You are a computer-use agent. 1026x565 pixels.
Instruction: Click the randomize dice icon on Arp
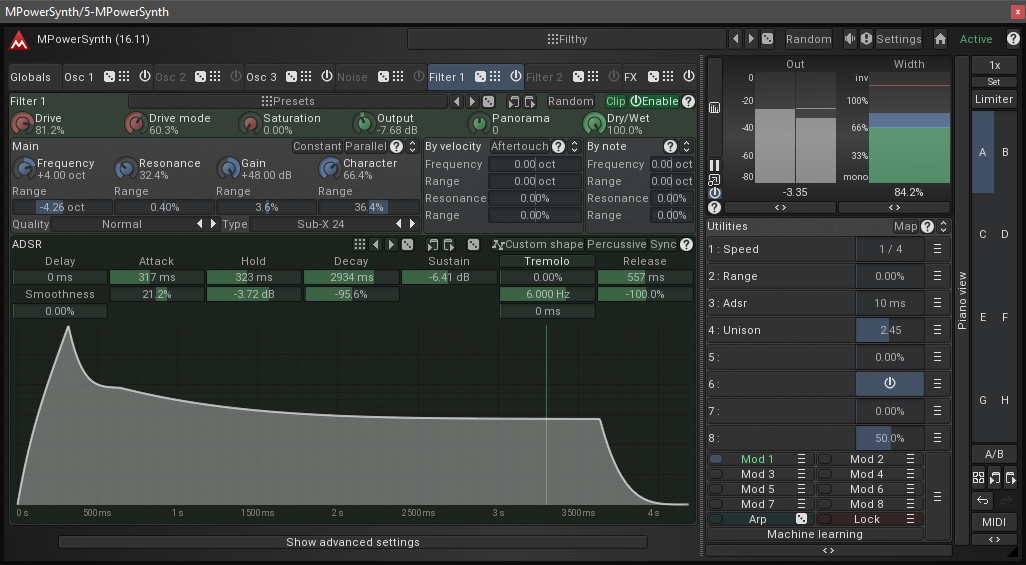pos(801,519)
